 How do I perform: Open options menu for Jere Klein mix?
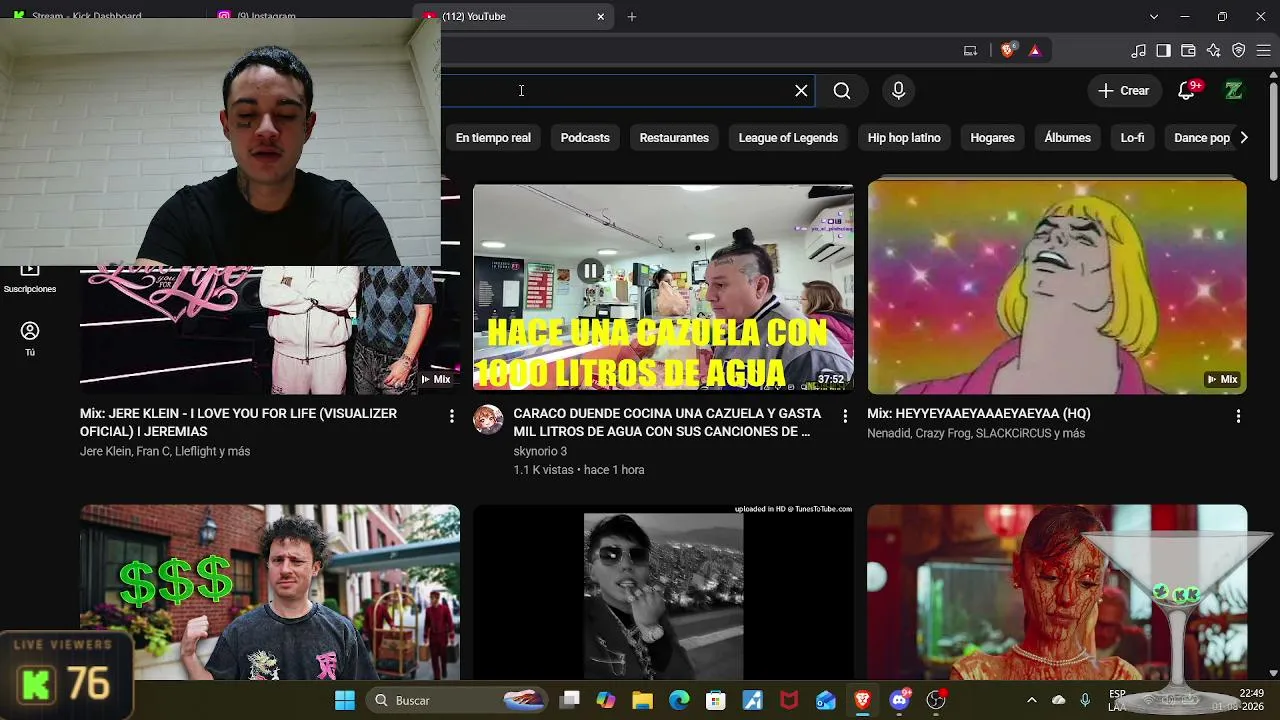tap(451, 416)
